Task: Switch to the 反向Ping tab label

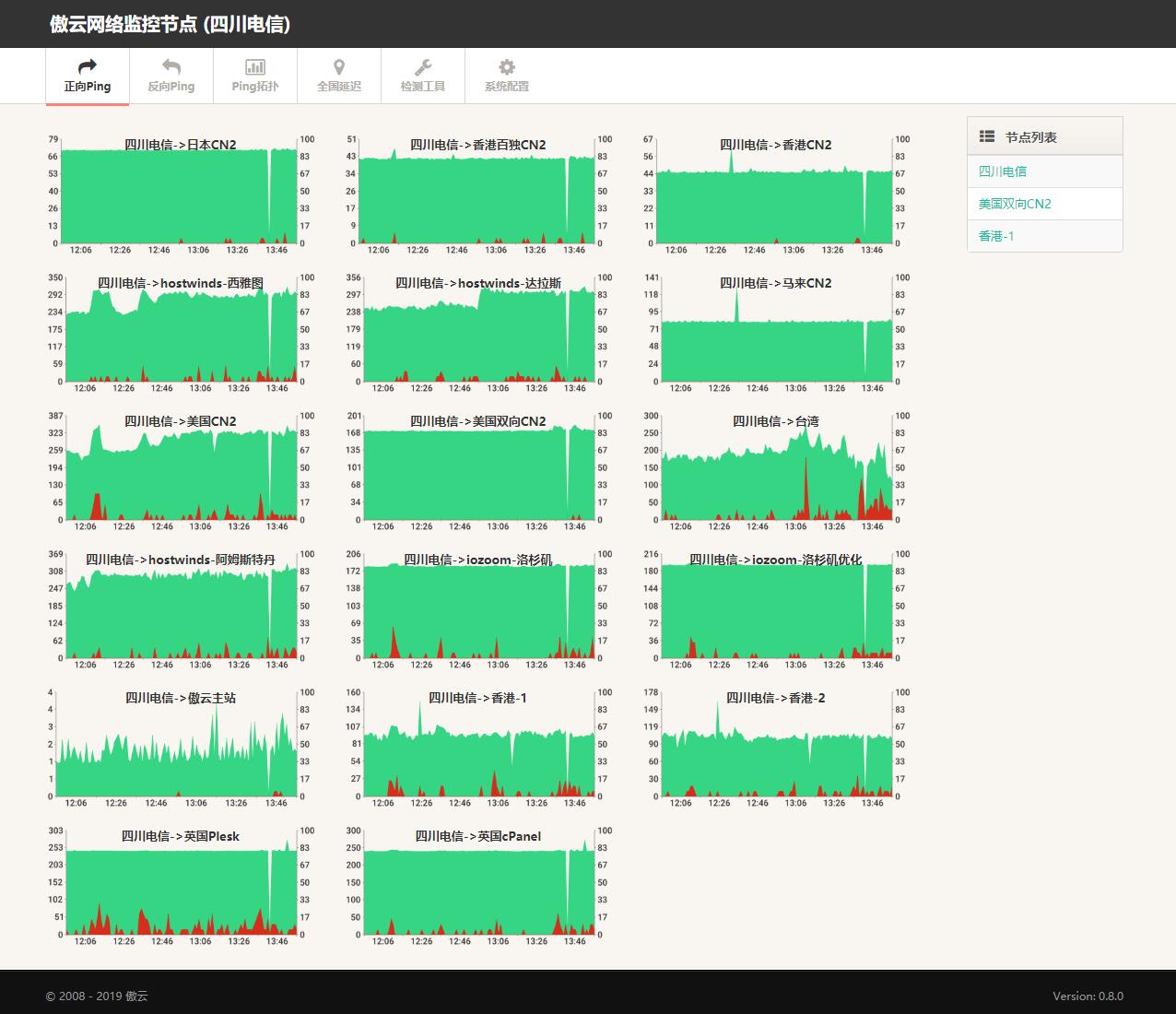Action: [171, 87]
